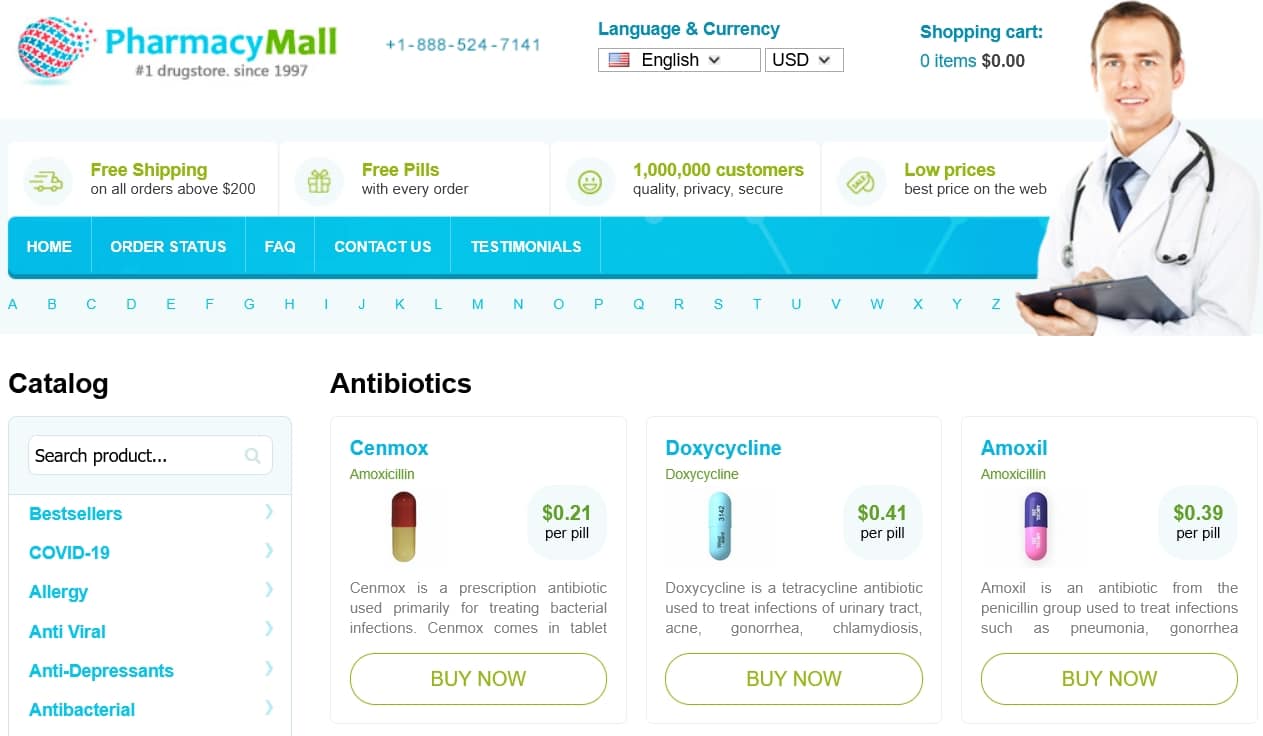
Task: Click the product search field
Action: pos(140,455)
